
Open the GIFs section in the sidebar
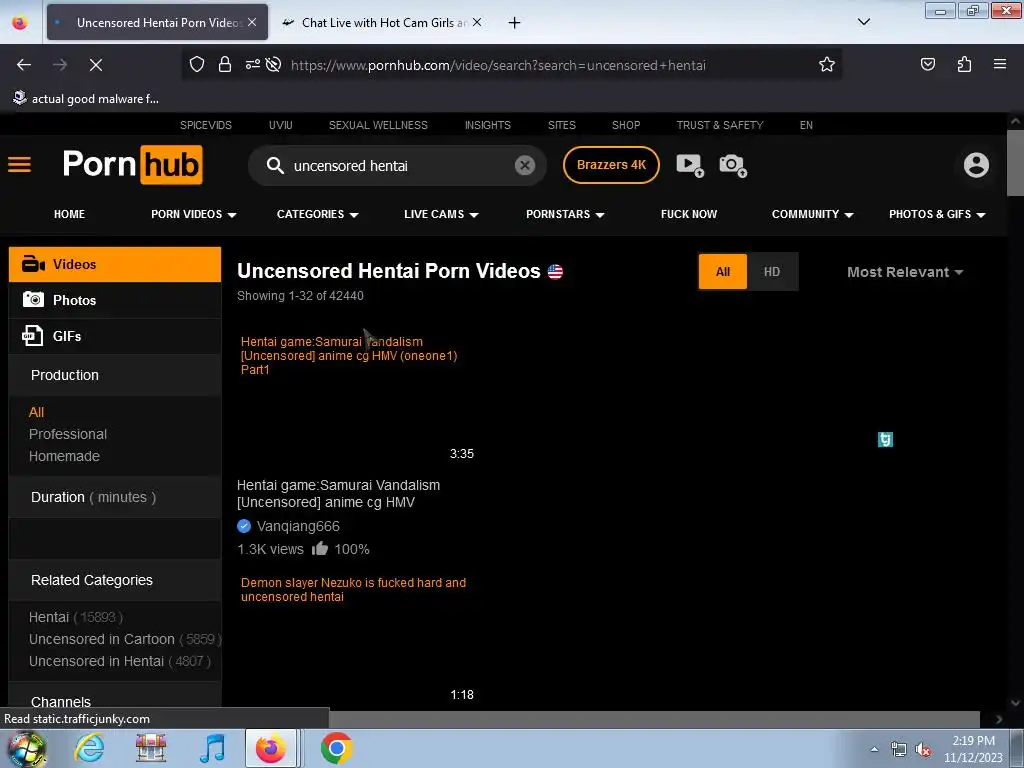115,336
